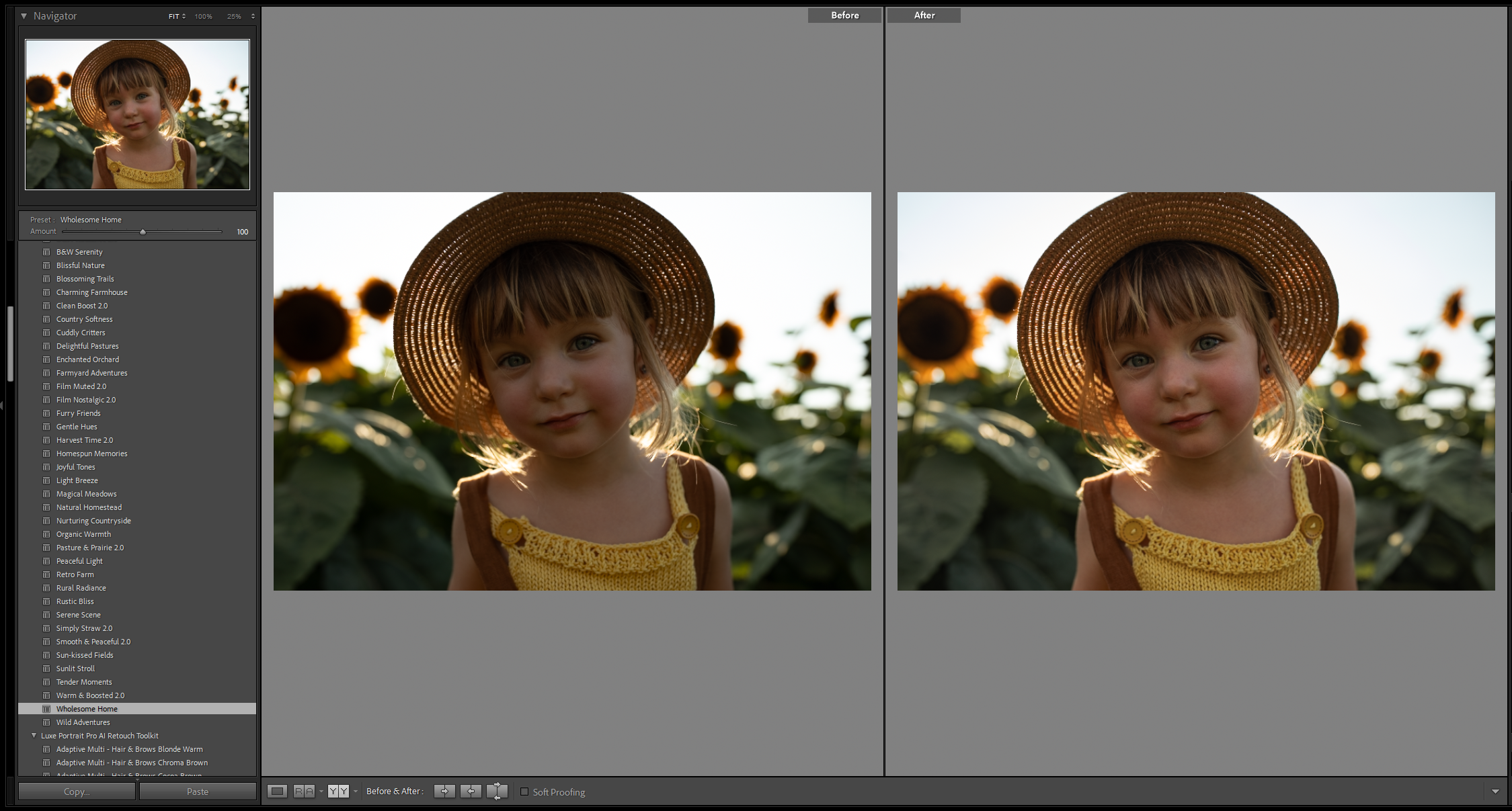
Task: Select 100% zoom level in Navigator header
Action: tap(203, 16)
